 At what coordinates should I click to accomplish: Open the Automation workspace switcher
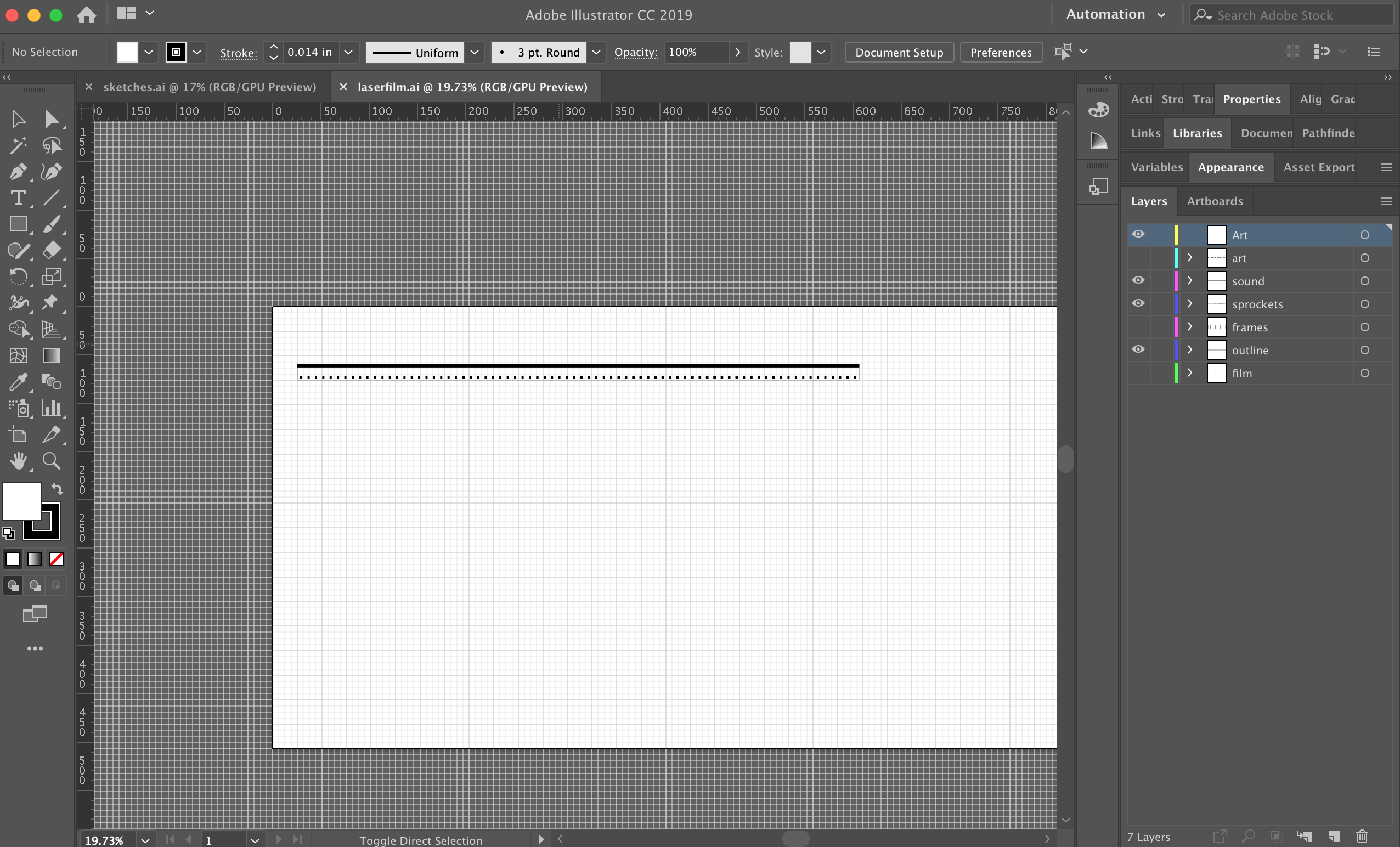point(1115,15)
